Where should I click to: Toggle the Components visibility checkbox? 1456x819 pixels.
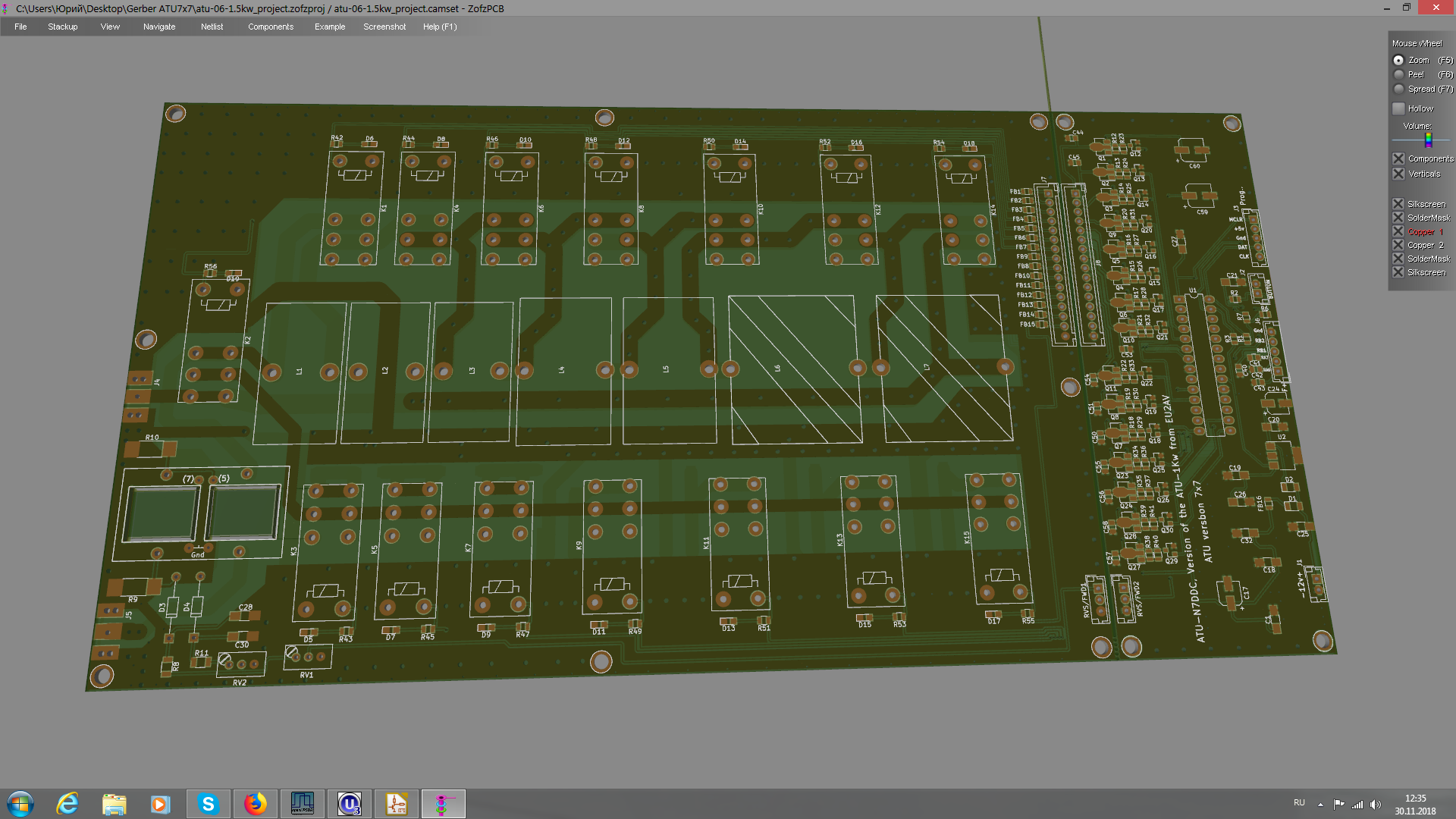[x=1398, y=158]
